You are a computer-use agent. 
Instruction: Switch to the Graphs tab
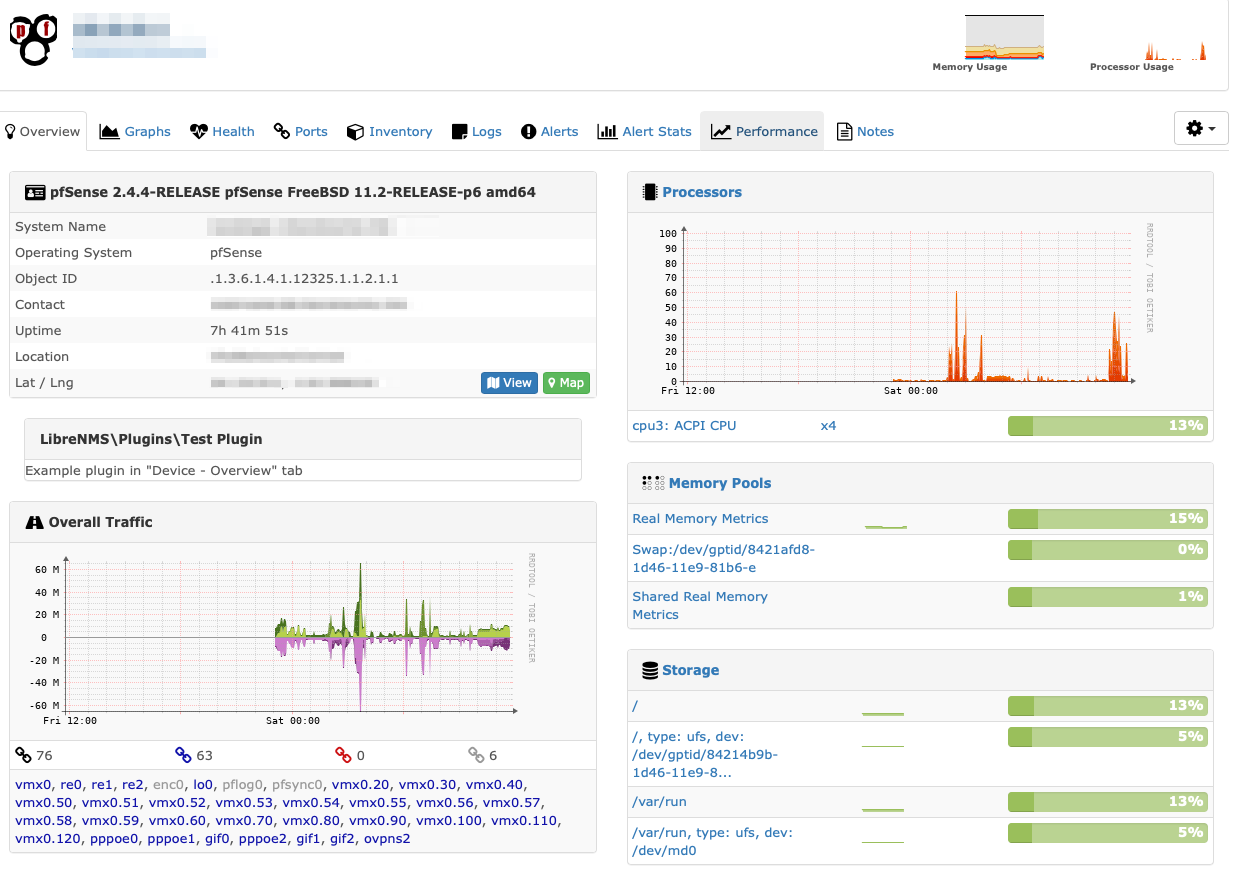(x=110, y=132)
